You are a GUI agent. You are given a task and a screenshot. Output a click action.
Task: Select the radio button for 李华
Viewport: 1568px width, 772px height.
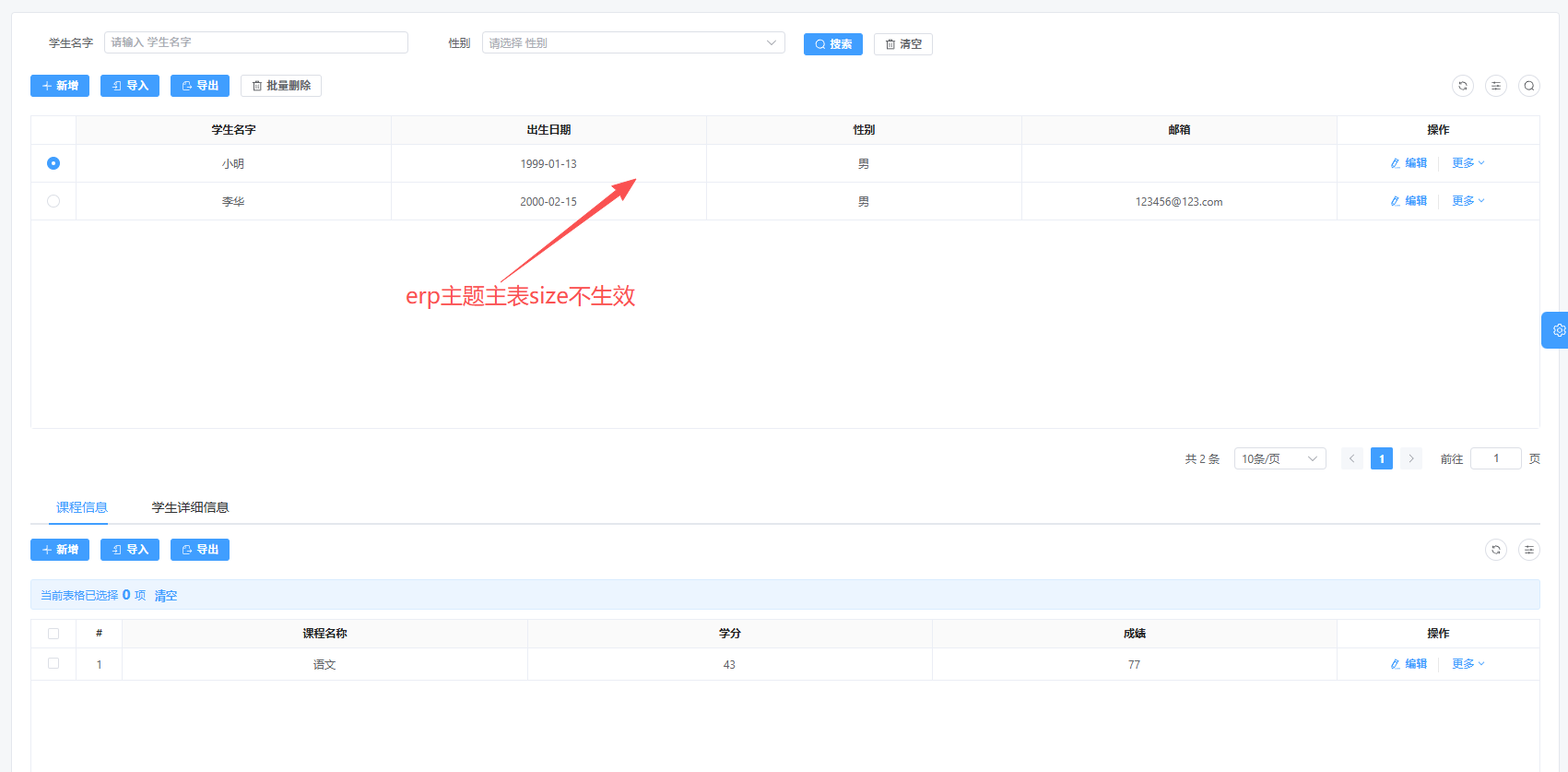click(53, 201)
